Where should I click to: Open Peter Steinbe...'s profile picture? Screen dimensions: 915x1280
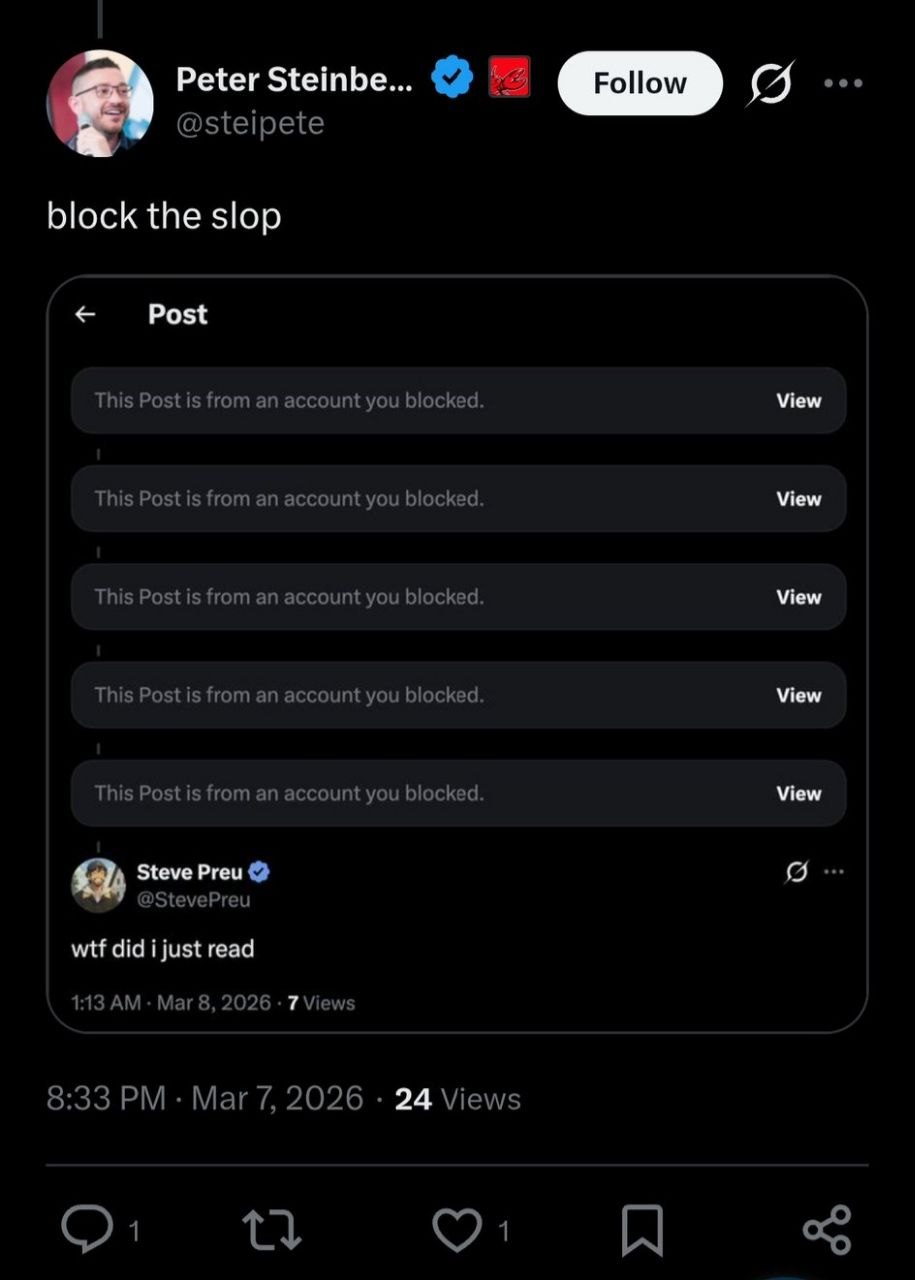101,100
